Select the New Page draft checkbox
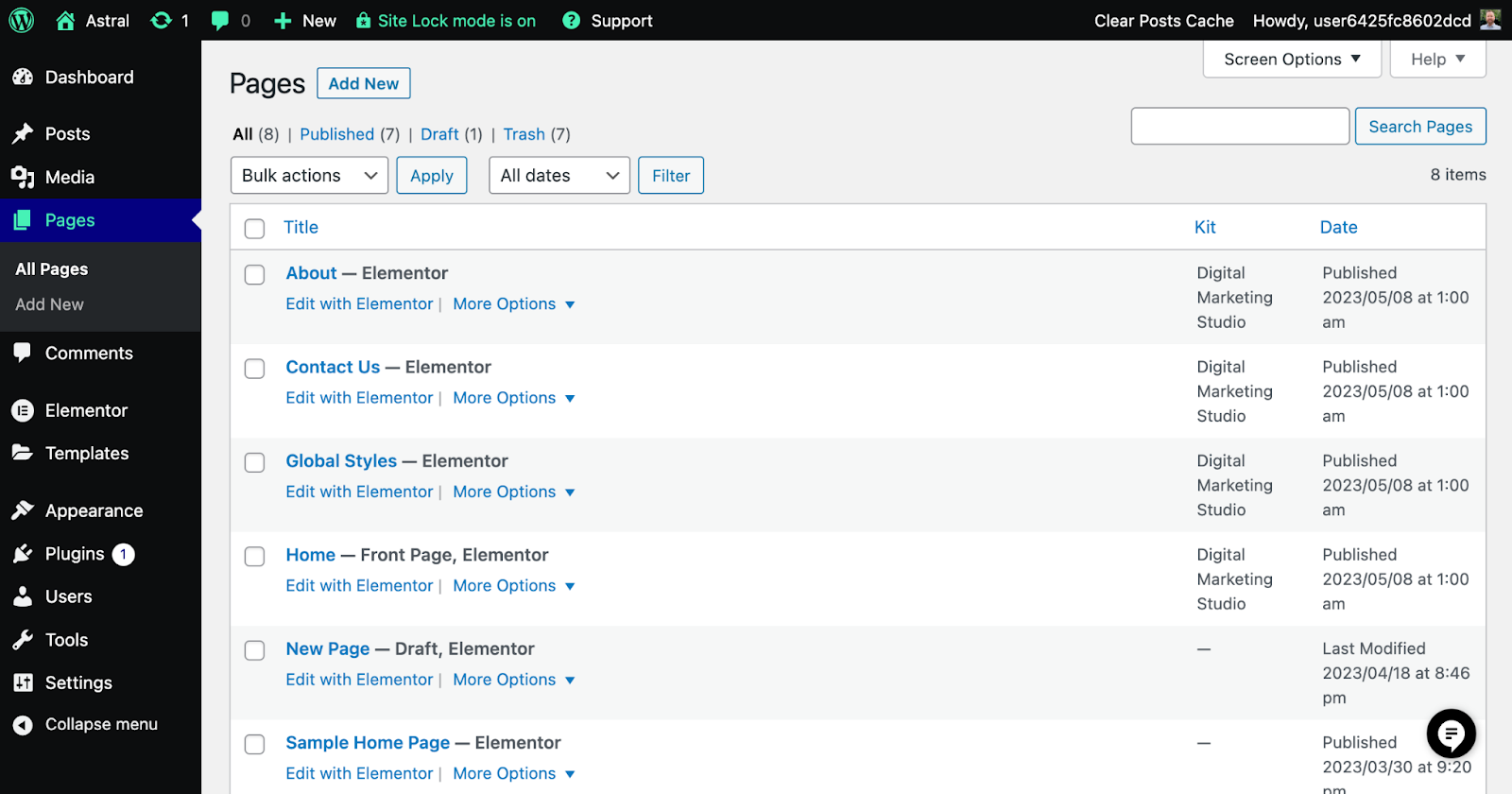Image resolution: width=1512 pixels, height=794 pixels. click(x=255, y=650)
